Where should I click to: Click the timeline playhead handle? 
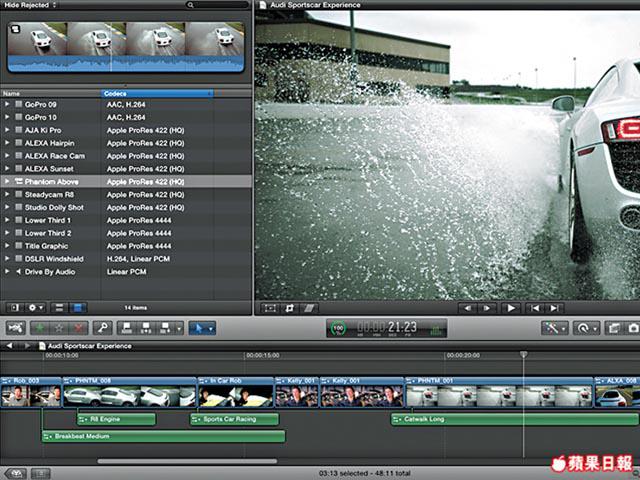pyautogui.click(x=523, y=354)
